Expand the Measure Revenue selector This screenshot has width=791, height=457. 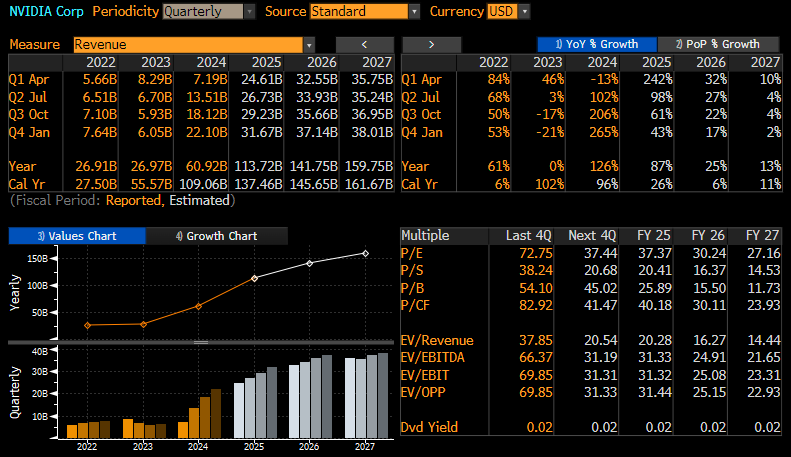click(193, 45)
